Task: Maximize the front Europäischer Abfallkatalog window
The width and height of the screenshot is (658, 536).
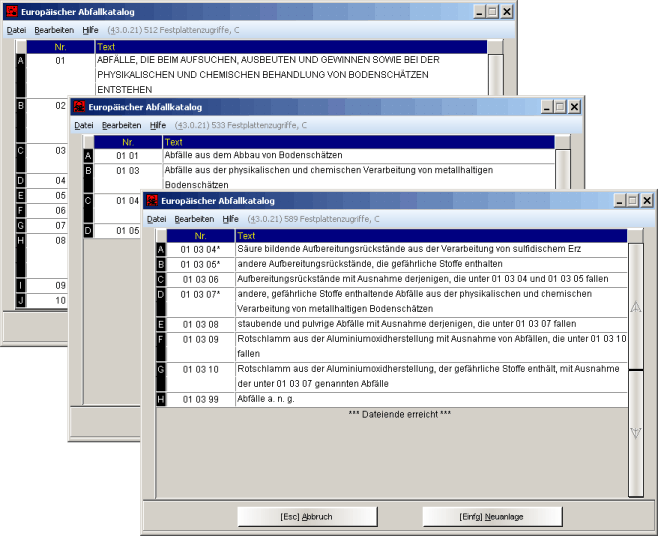Action: [632, 200]
